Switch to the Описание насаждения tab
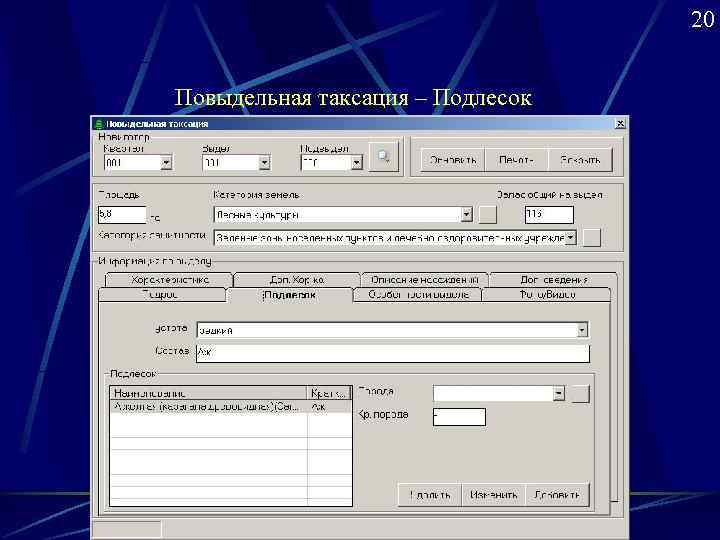This screenshot has height=540, width=720. 424,280
